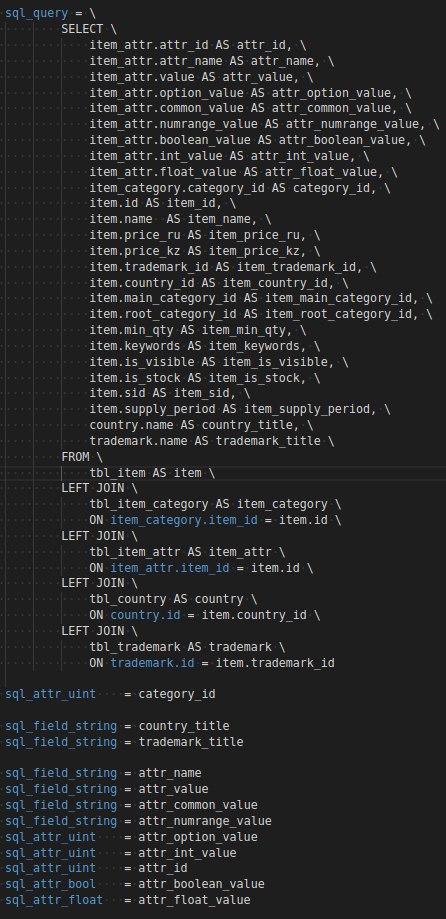
Task: Click the sql_attr_float = attr_float_value line
Action: [128, 899]
